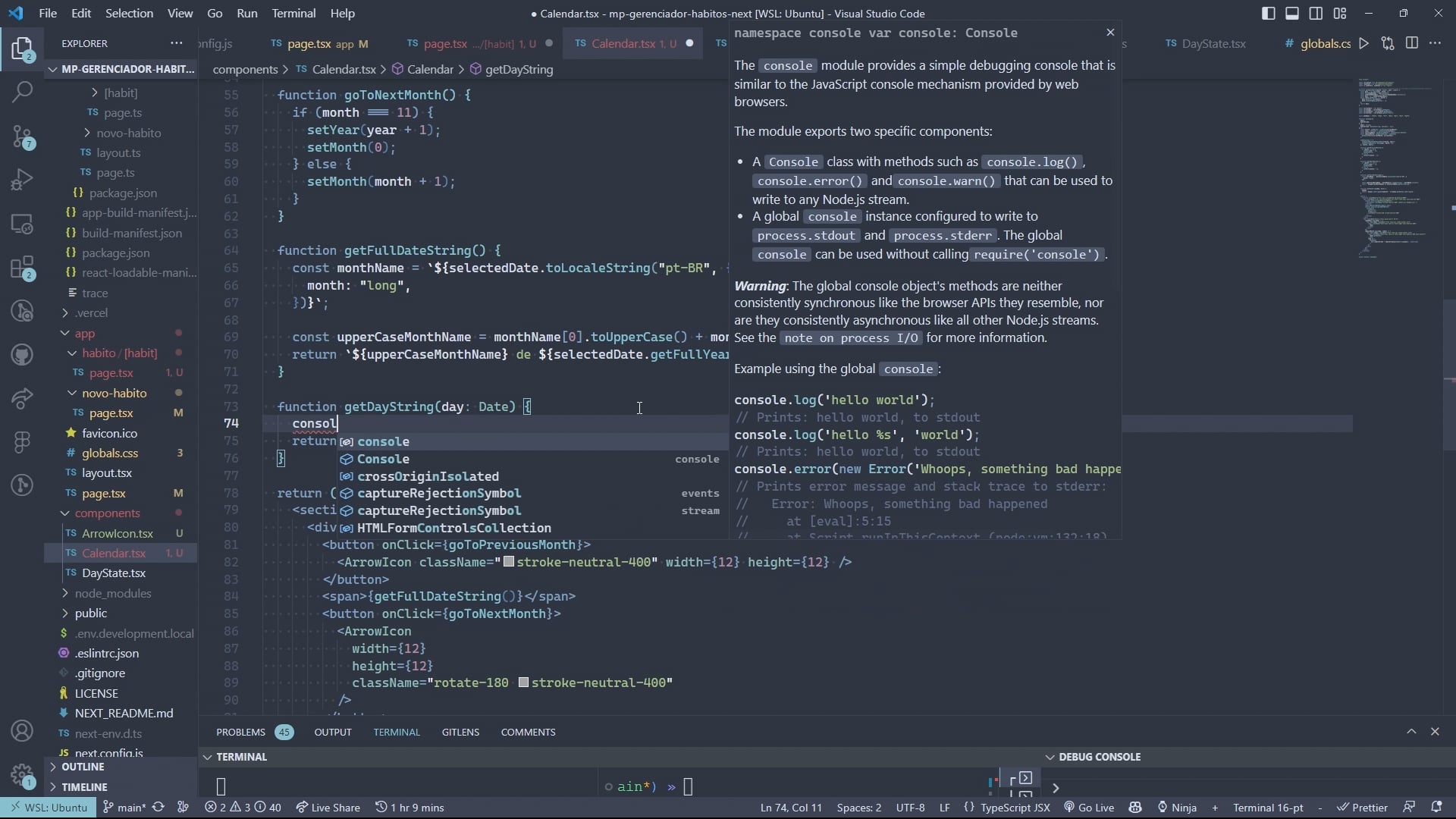Toggle the secondary side bar layout button
Image resolution: width=1456 pixels, height=819 pixels.
(1316, 14)
